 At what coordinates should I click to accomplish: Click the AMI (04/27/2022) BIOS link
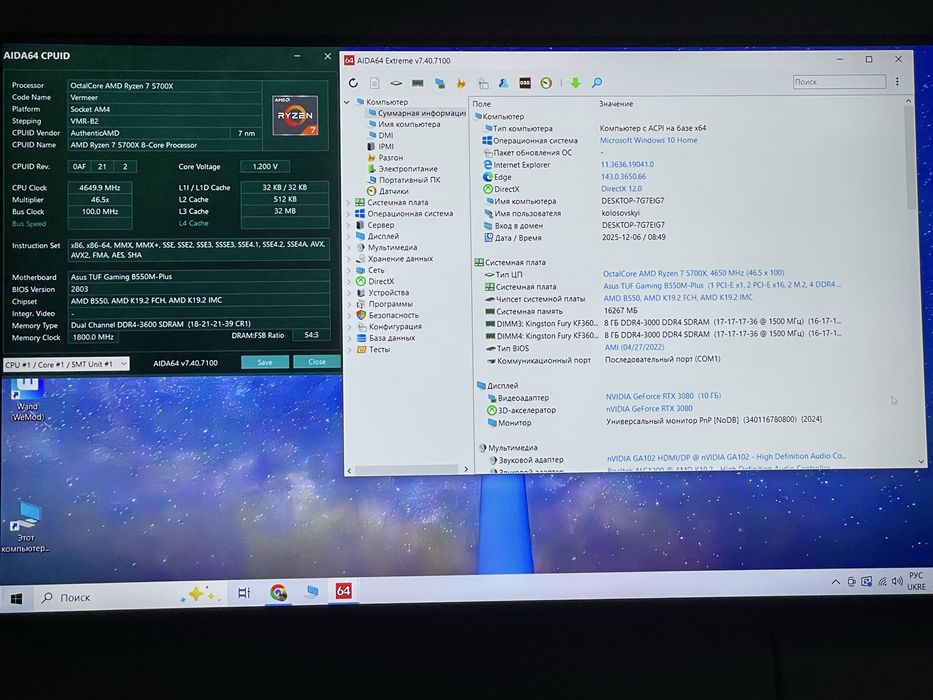pos(634,347)
